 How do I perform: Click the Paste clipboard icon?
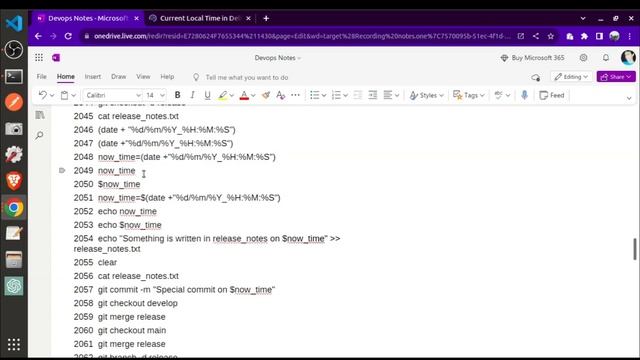click(x=64, y=95)
